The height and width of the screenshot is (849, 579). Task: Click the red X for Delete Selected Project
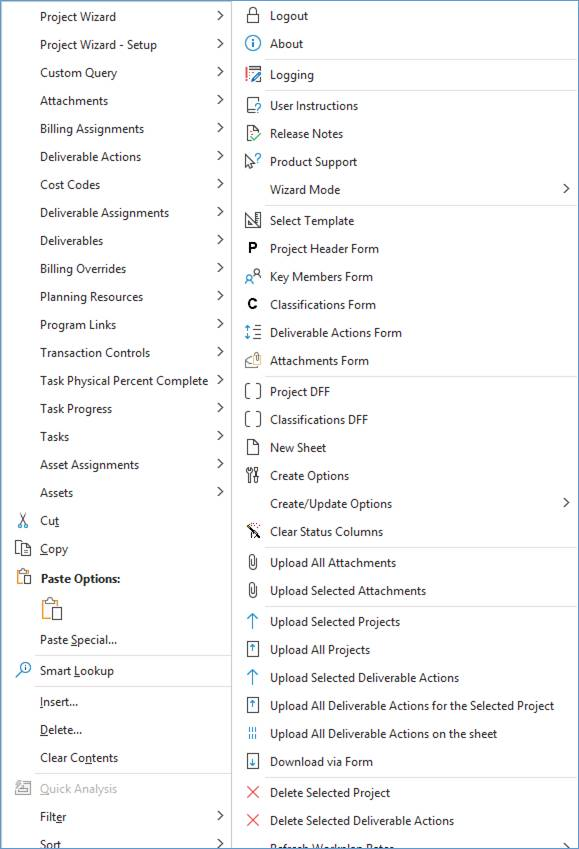pyautogui.click(x=252, y=792)
